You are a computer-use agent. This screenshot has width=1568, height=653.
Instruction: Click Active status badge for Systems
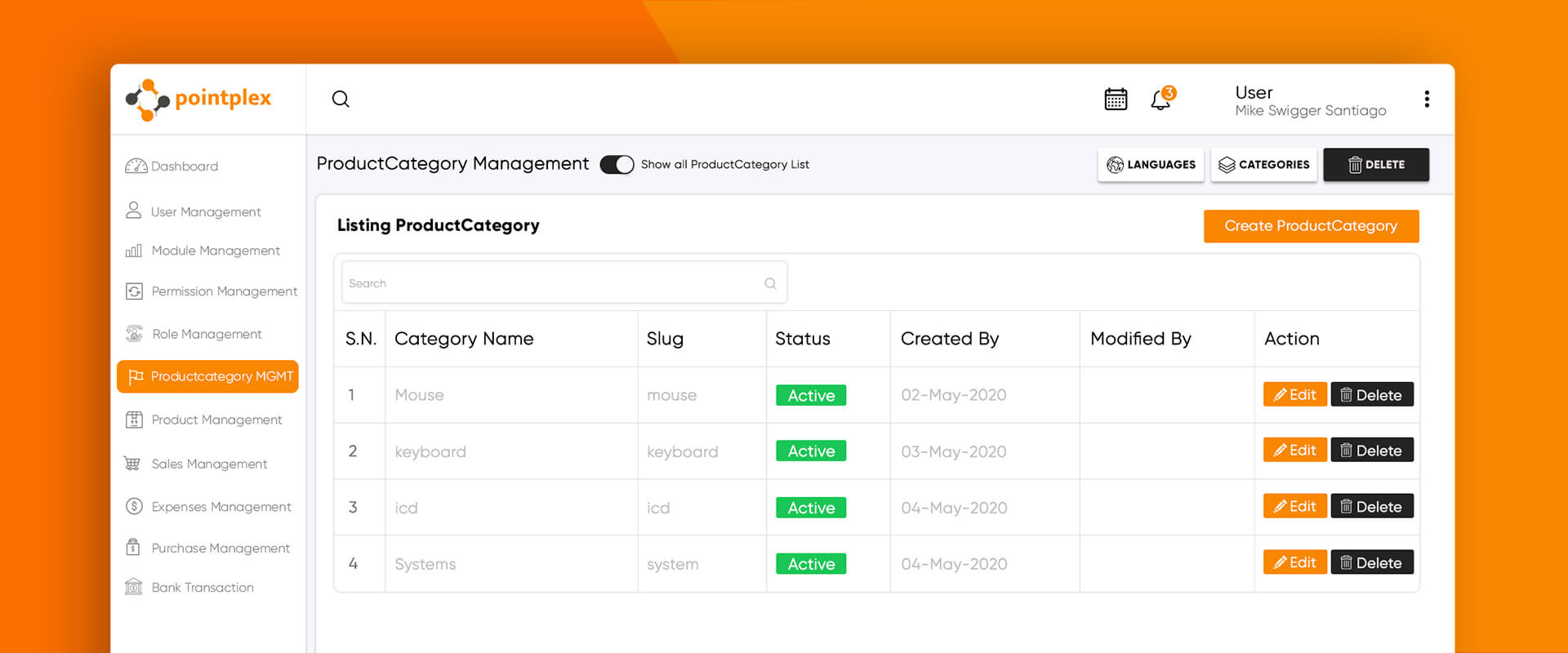point(811,564)
